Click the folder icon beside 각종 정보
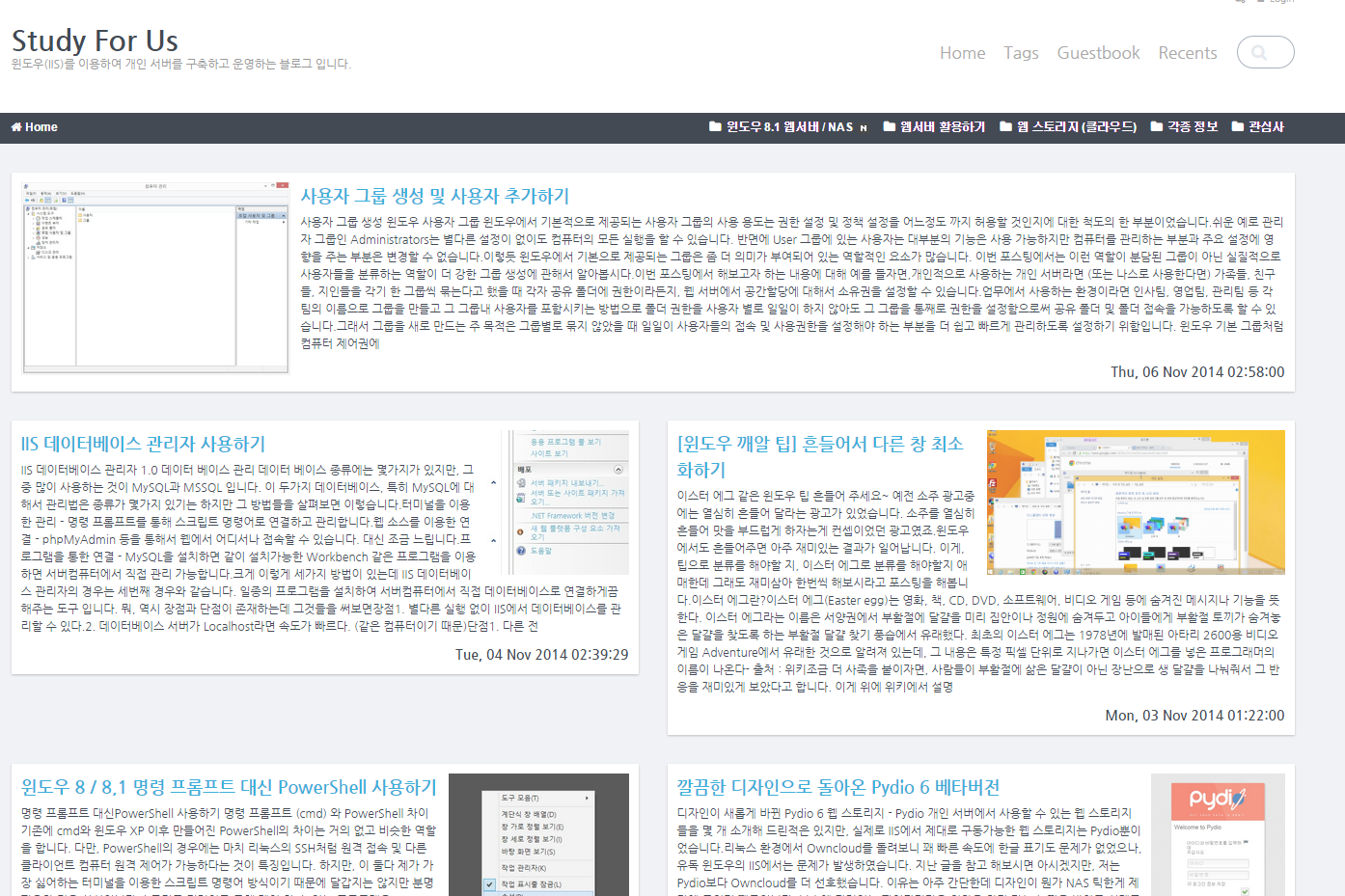 pos(1157,126)
